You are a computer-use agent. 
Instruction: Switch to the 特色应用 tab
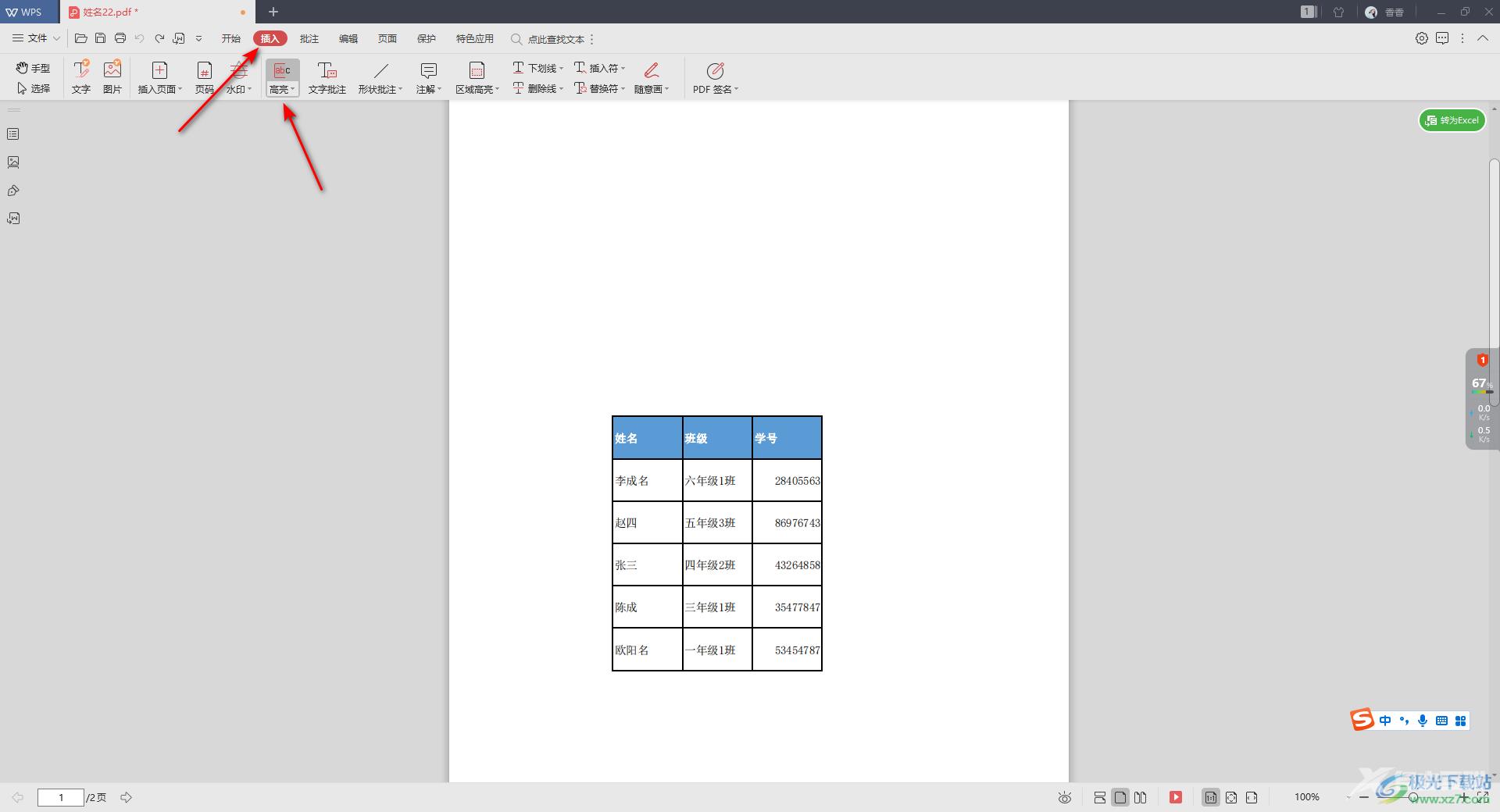pyautogui.click(x=475, y=38)
